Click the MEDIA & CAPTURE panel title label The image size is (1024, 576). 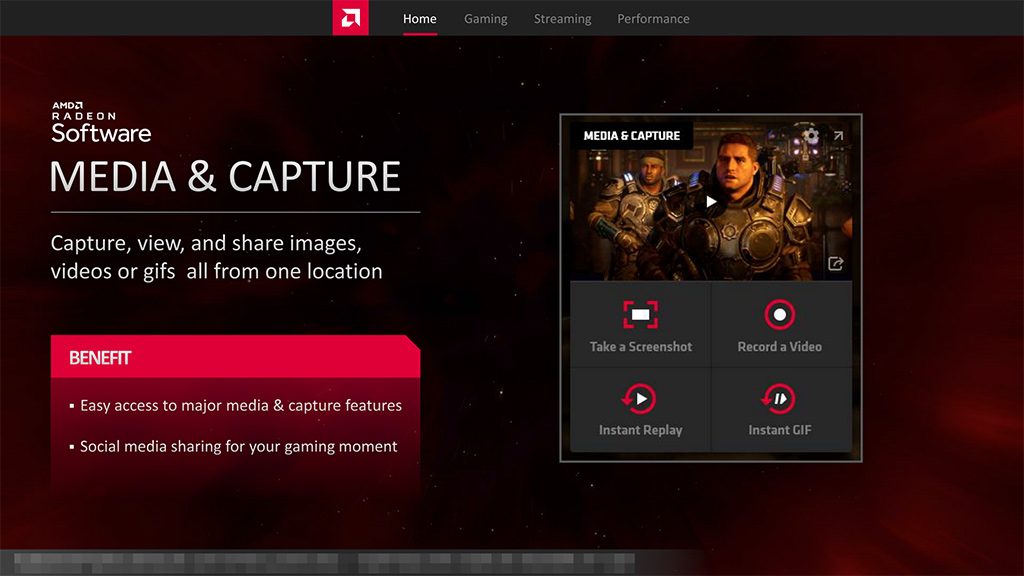click(x=632, y=136)
